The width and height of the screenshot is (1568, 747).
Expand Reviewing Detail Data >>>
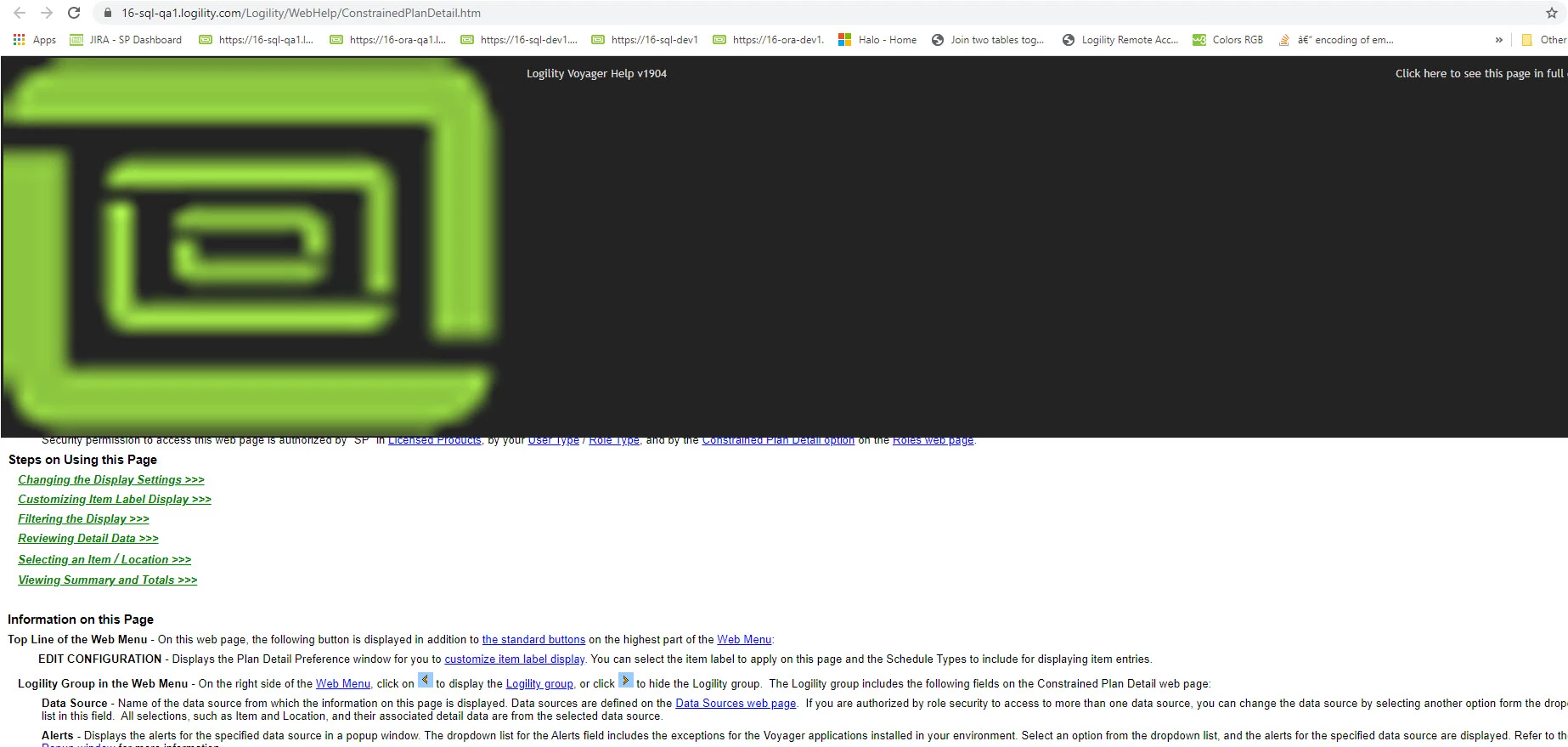88,539
